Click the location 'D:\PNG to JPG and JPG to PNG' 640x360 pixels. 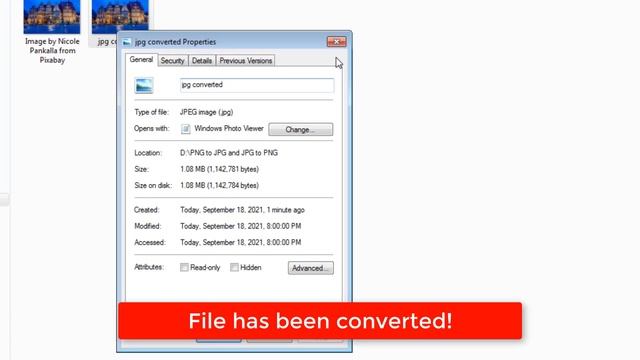pos(229,153)
